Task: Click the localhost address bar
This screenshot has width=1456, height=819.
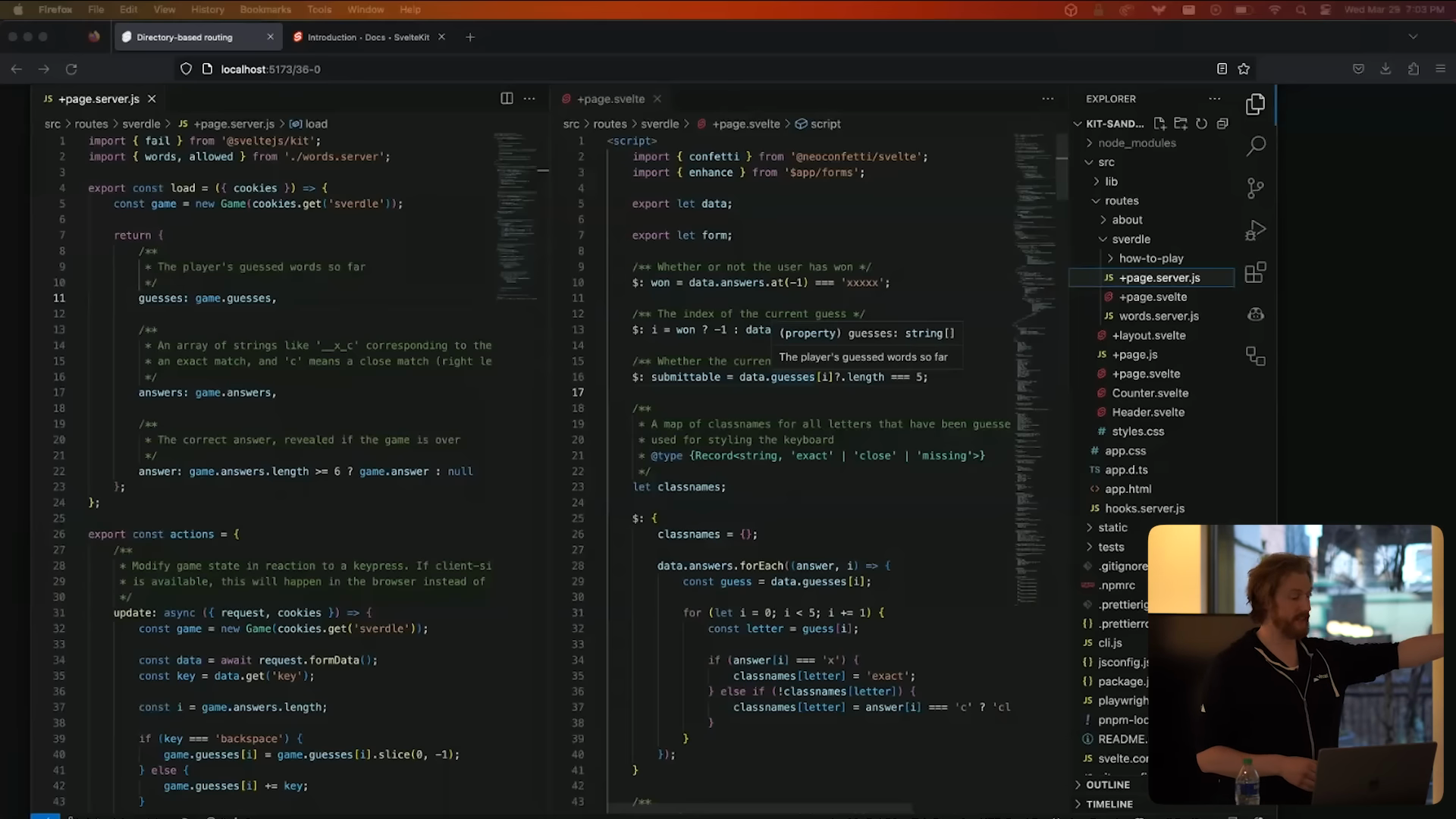Action: point(270,69)
